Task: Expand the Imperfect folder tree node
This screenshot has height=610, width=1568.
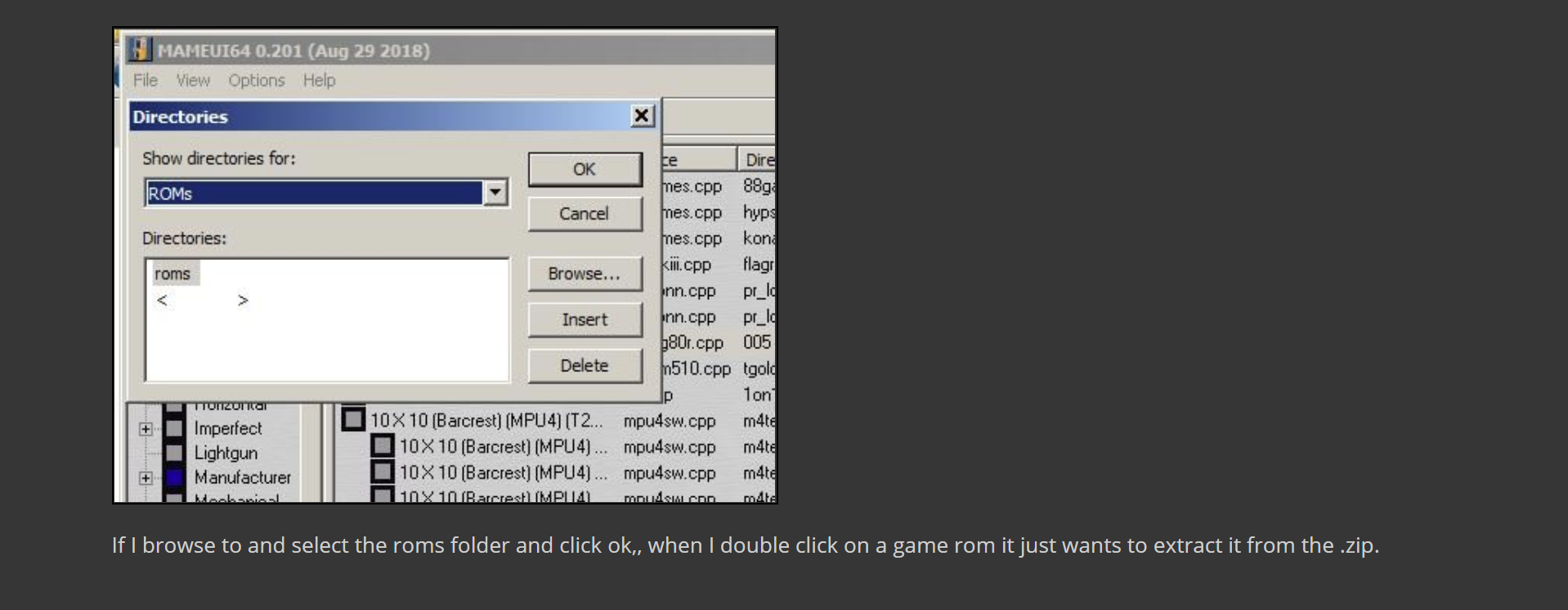Action: (146, 428)
